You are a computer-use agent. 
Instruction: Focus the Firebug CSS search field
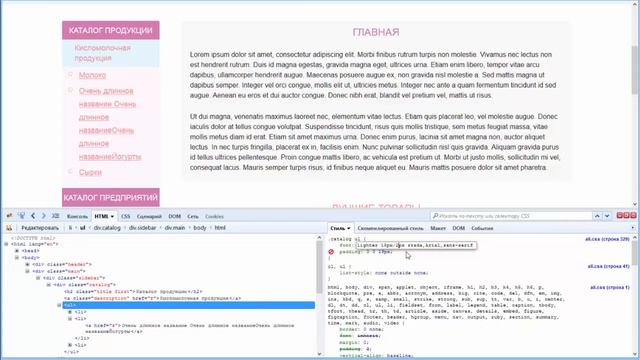[x=511, y=216]
